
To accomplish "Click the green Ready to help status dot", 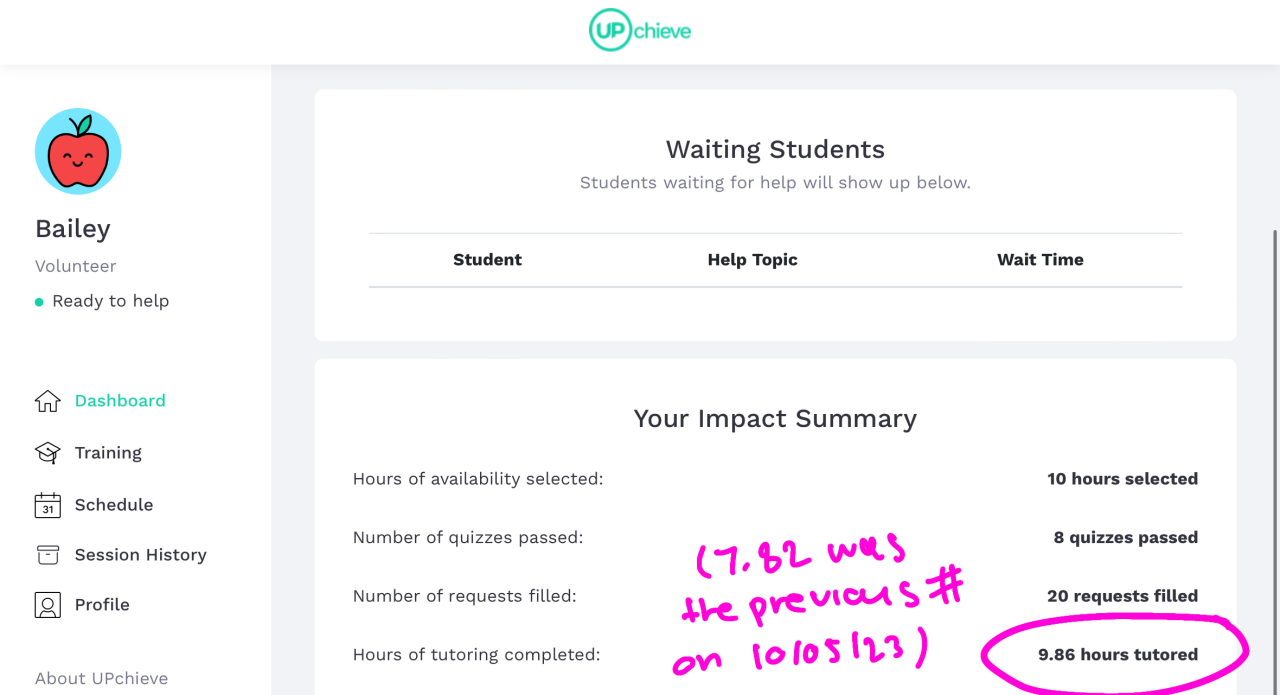I will [39, 302].
